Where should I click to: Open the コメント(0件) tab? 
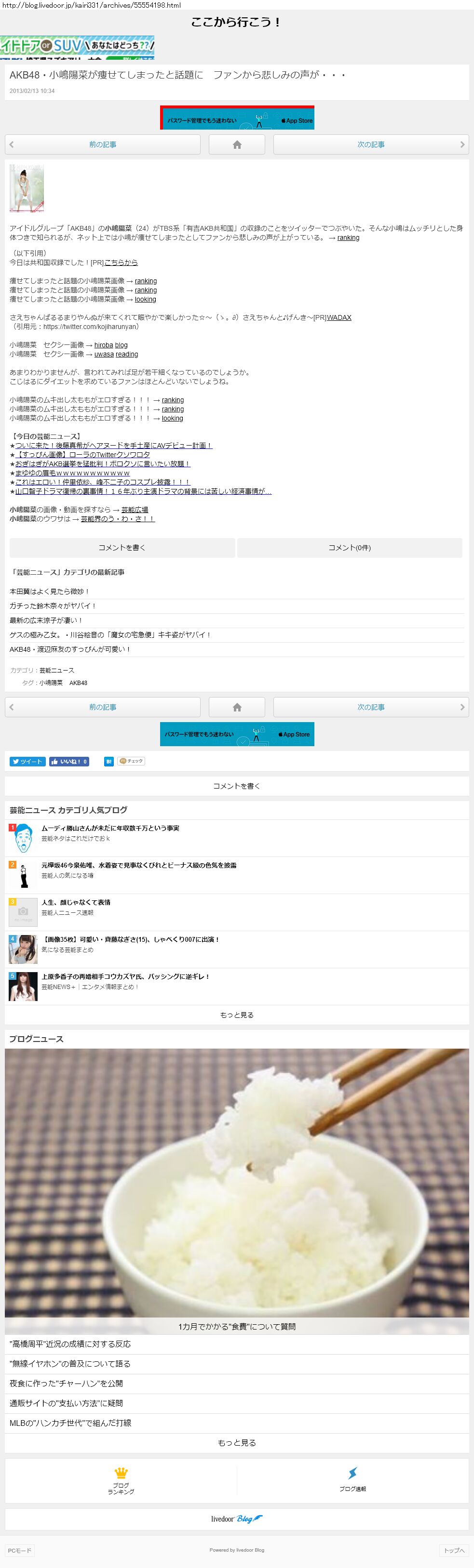350,547
